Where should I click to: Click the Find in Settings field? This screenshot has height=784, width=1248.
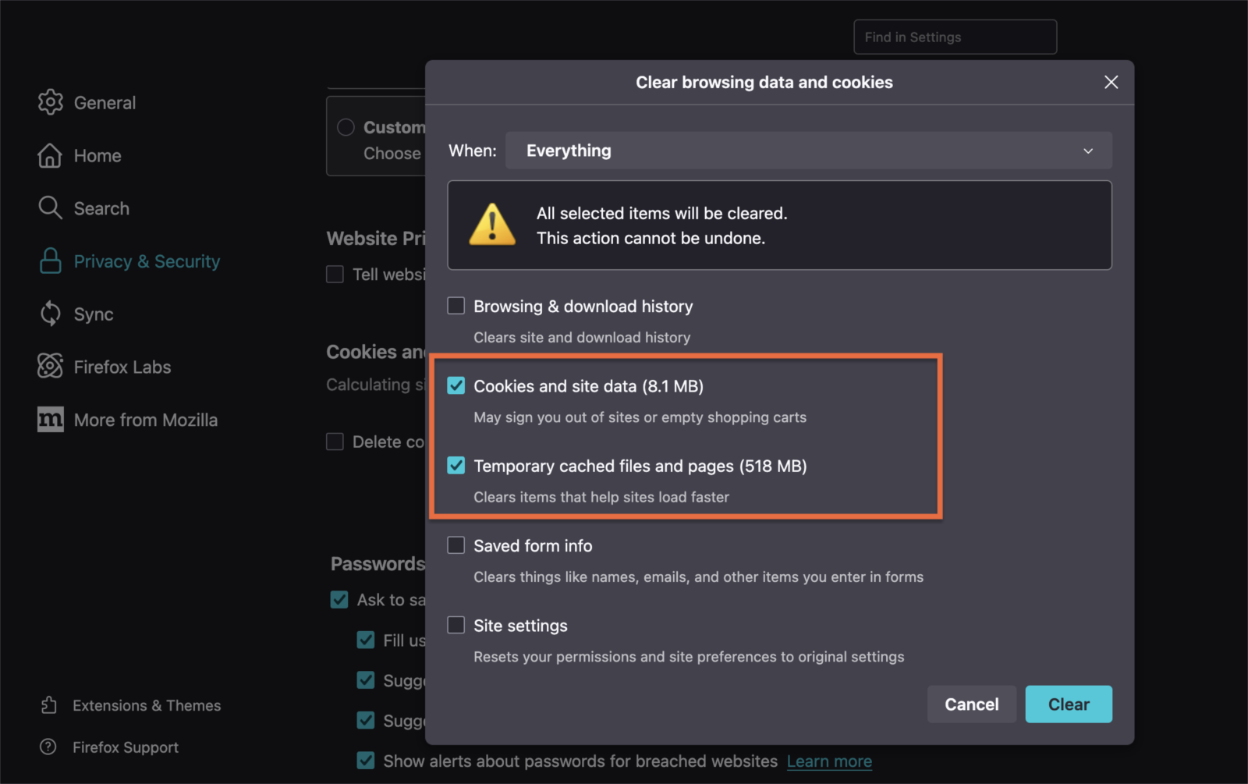pyautogui.click(x=955, y=37)
